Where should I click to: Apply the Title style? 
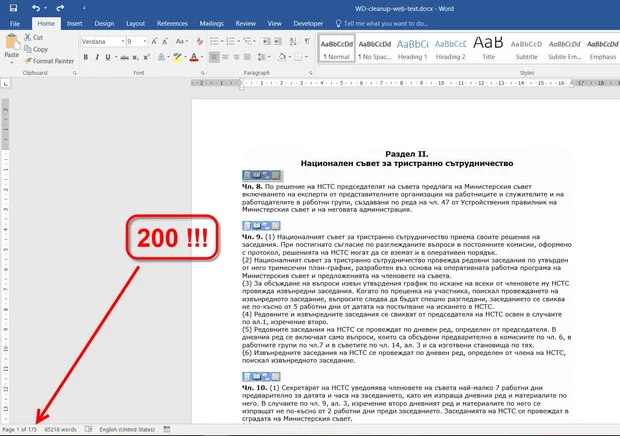(x=488, y=49)
